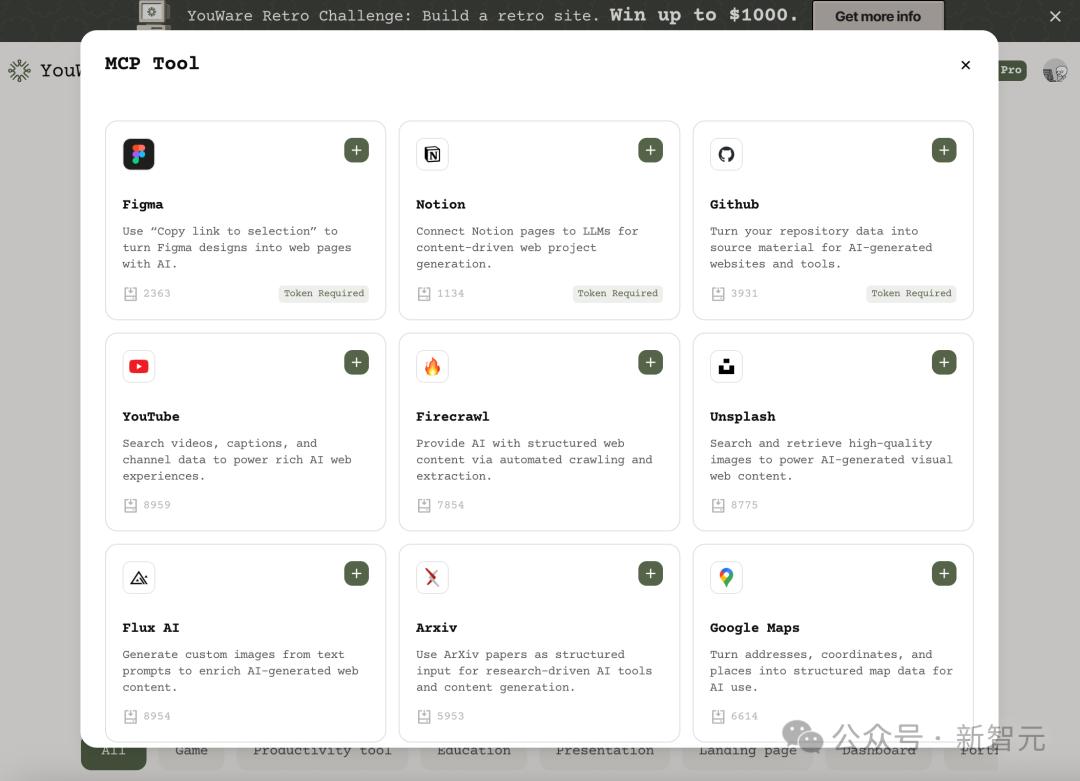Click the Firecrawl flame icon
This screenshot has width=1080, height=781.
[x=432, y=366]
